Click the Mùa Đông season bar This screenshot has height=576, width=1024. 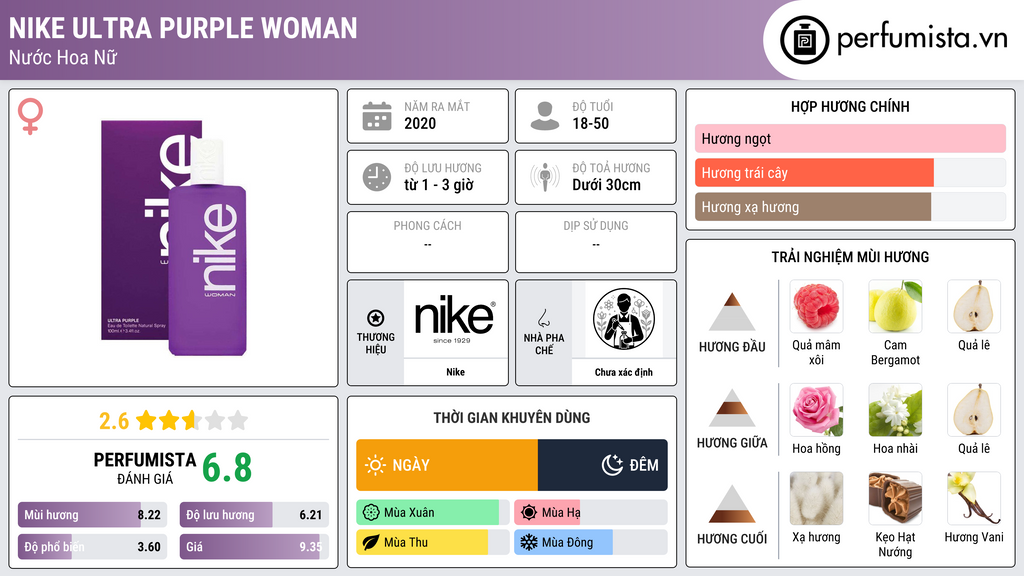click(590, 542)
